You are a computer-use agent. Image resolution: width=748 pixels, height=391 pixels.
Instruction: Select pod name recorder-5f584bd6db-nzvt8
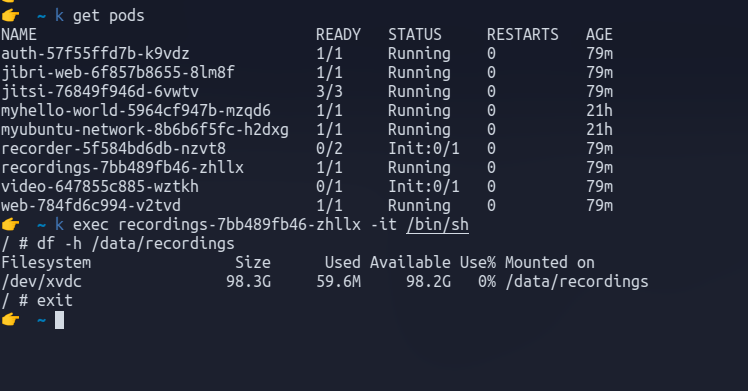(113, 148)
